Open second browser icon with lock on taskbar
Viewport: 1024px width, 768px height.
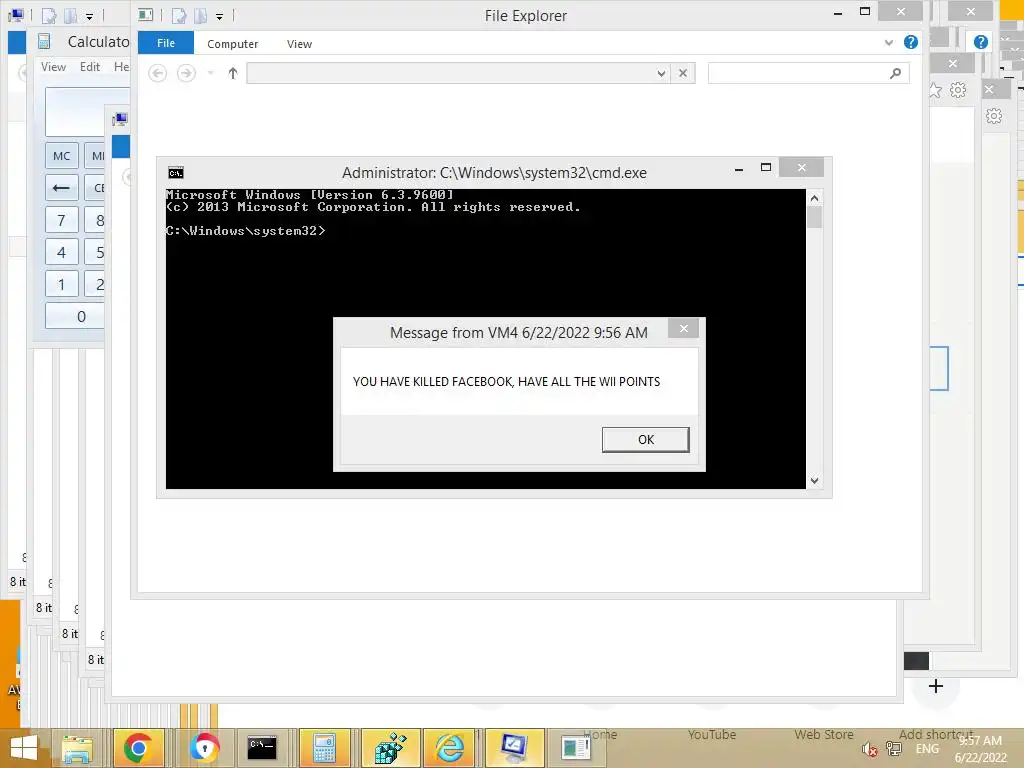tap(204, 748)
